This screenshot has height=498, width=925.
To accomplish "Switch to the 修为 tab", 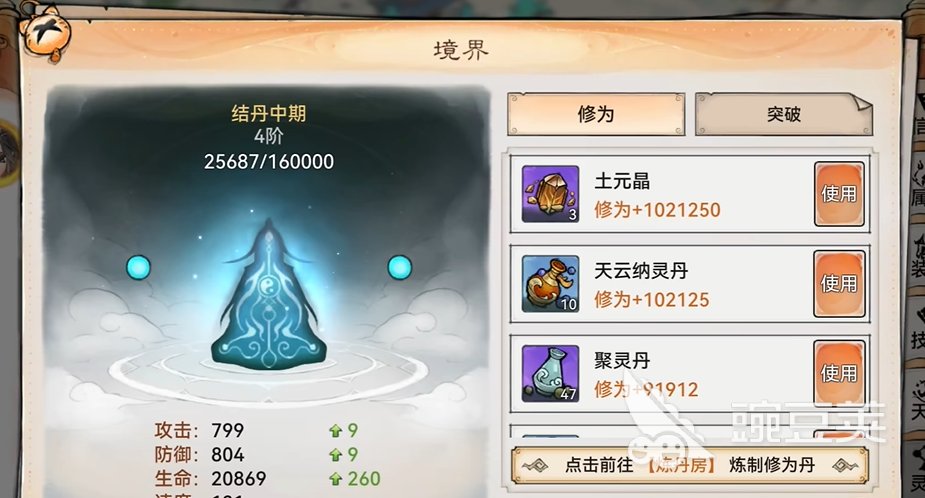I will [x=596, y=114].
